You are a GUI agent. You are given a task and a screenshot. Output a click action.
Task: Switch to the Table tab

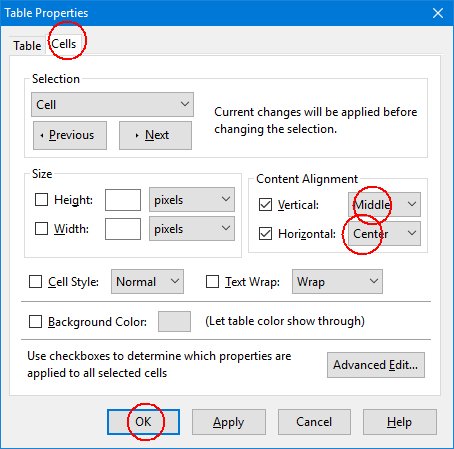tap(27, 46)
